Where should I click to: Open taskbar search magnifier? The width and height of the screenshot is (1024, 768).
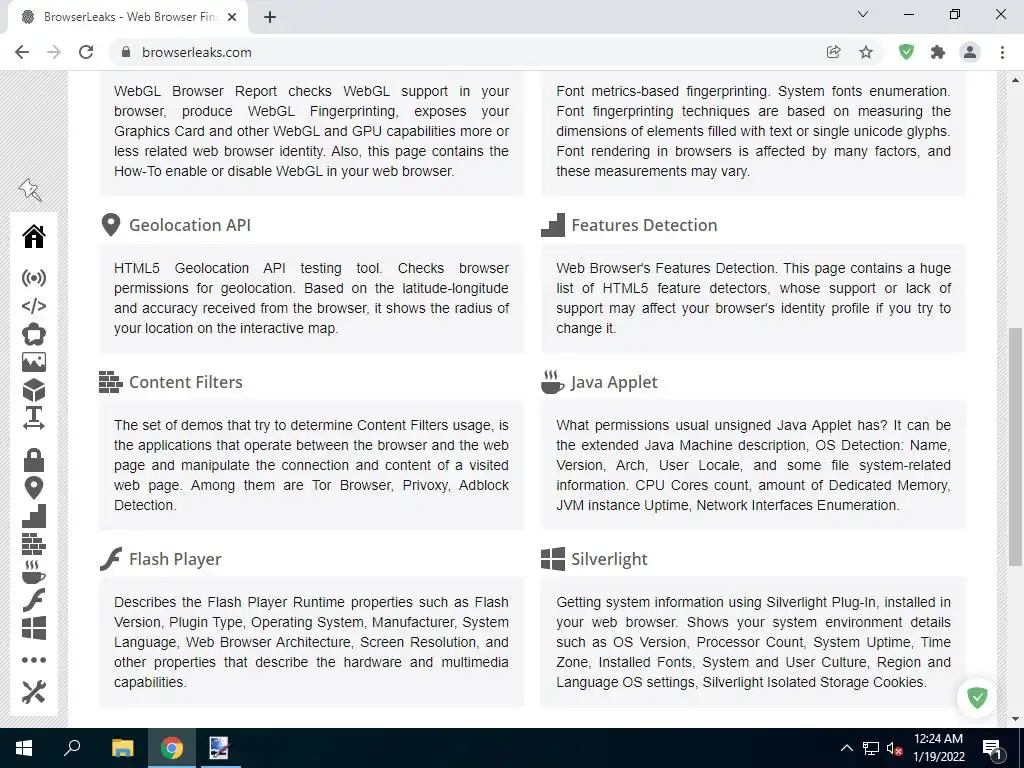(72, 748)
